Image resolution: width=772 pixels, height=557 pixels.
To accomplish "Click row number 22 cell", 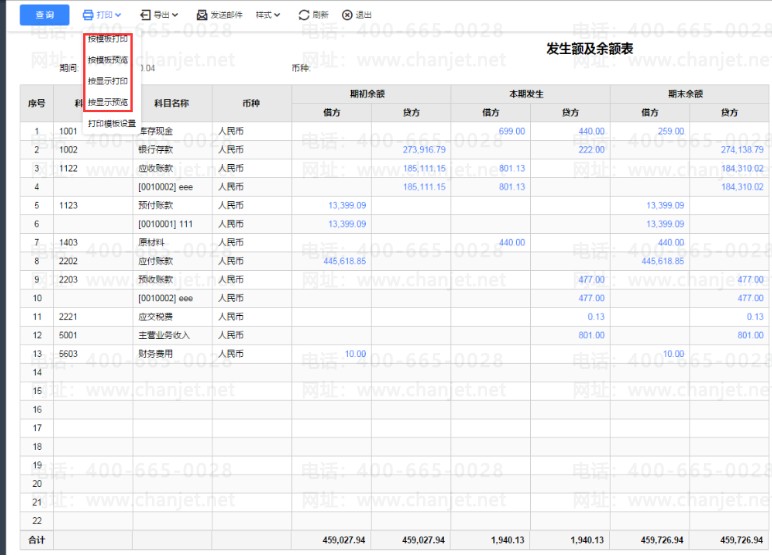I will tap(37, 521).
